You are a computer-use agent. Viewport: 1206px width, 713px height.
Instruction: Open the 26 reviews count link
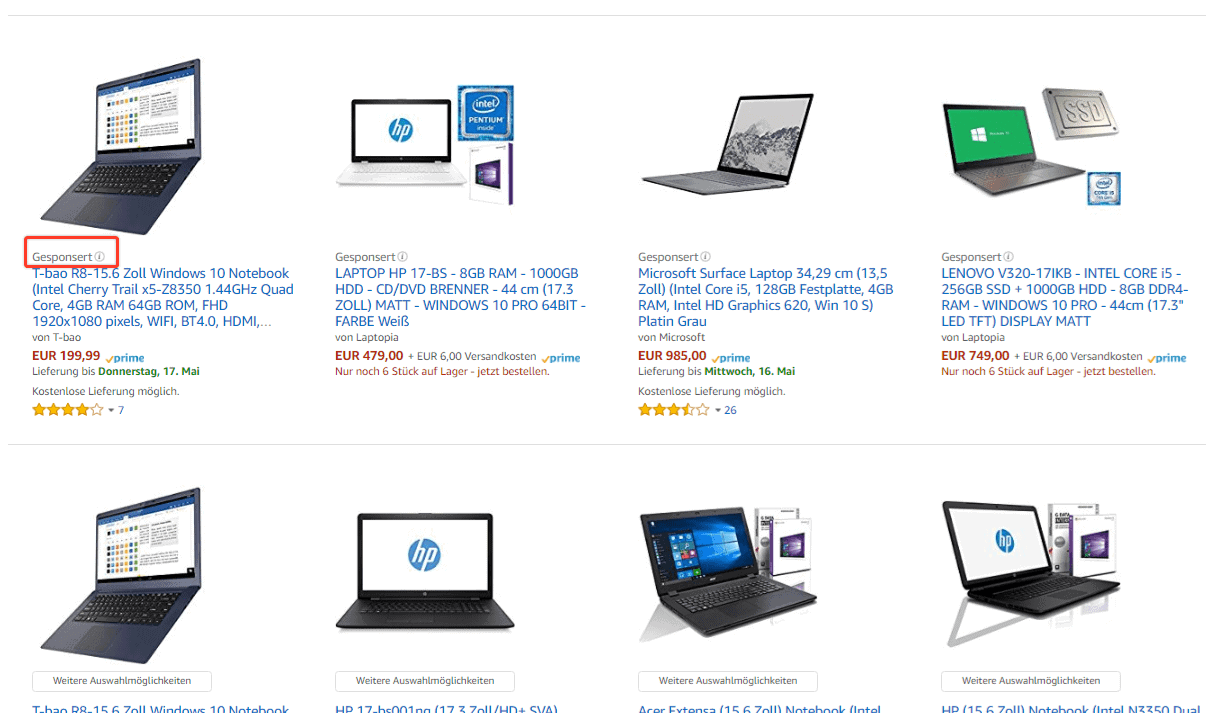click(x=730, y=410)
